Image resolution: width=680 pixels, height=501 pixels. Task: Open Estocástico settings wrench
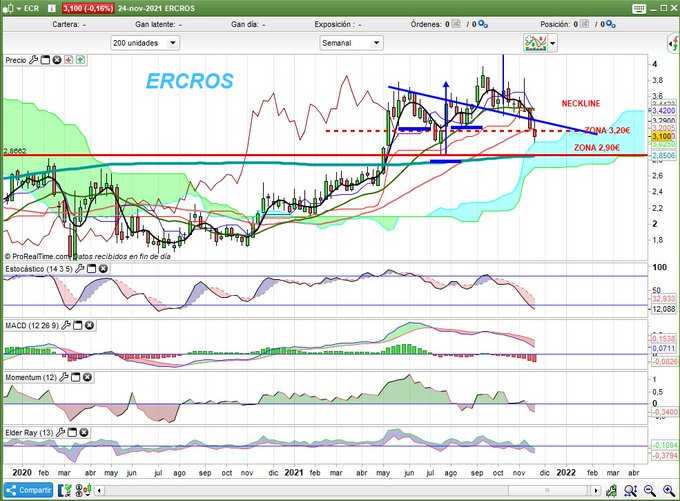coord(79,269)
